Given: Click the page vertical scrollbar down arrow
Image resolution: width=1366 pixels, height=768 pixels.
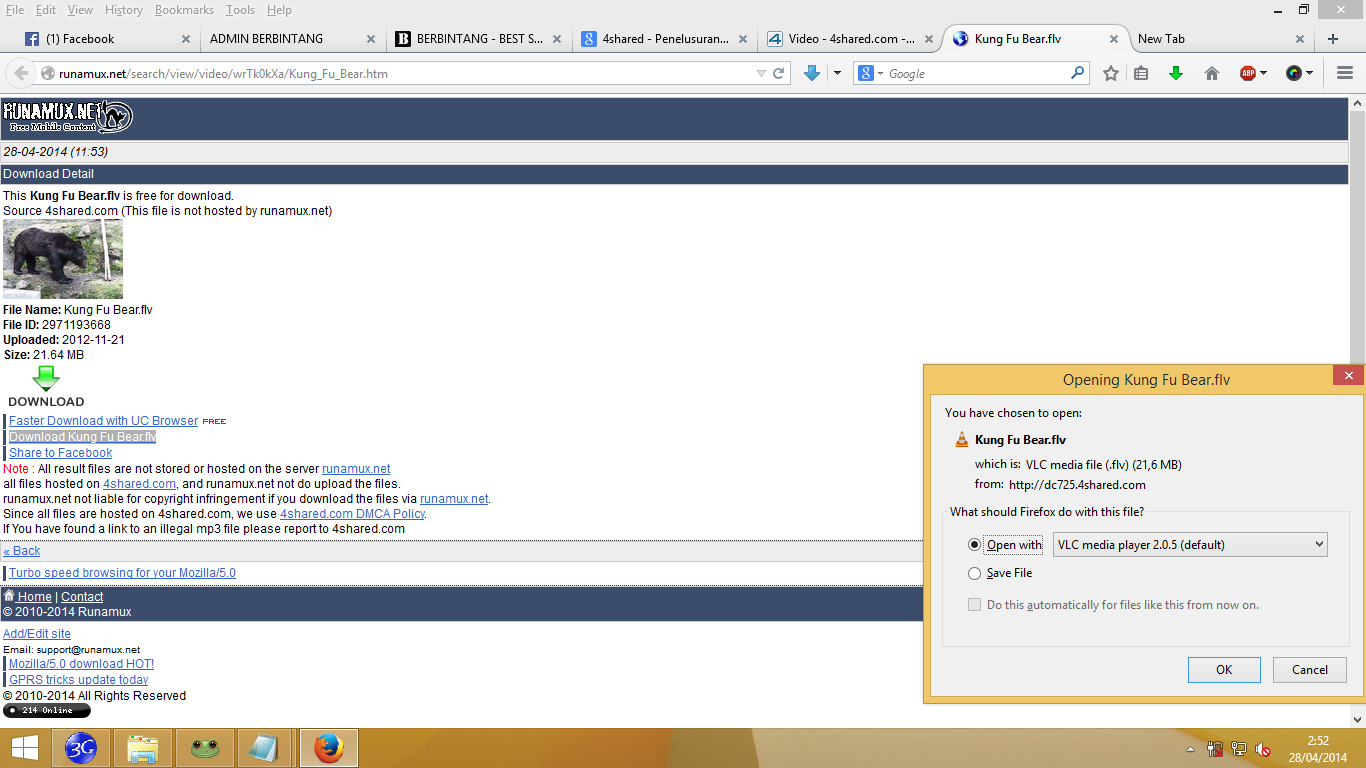Looking at the screenshot, I should 1357,719.
